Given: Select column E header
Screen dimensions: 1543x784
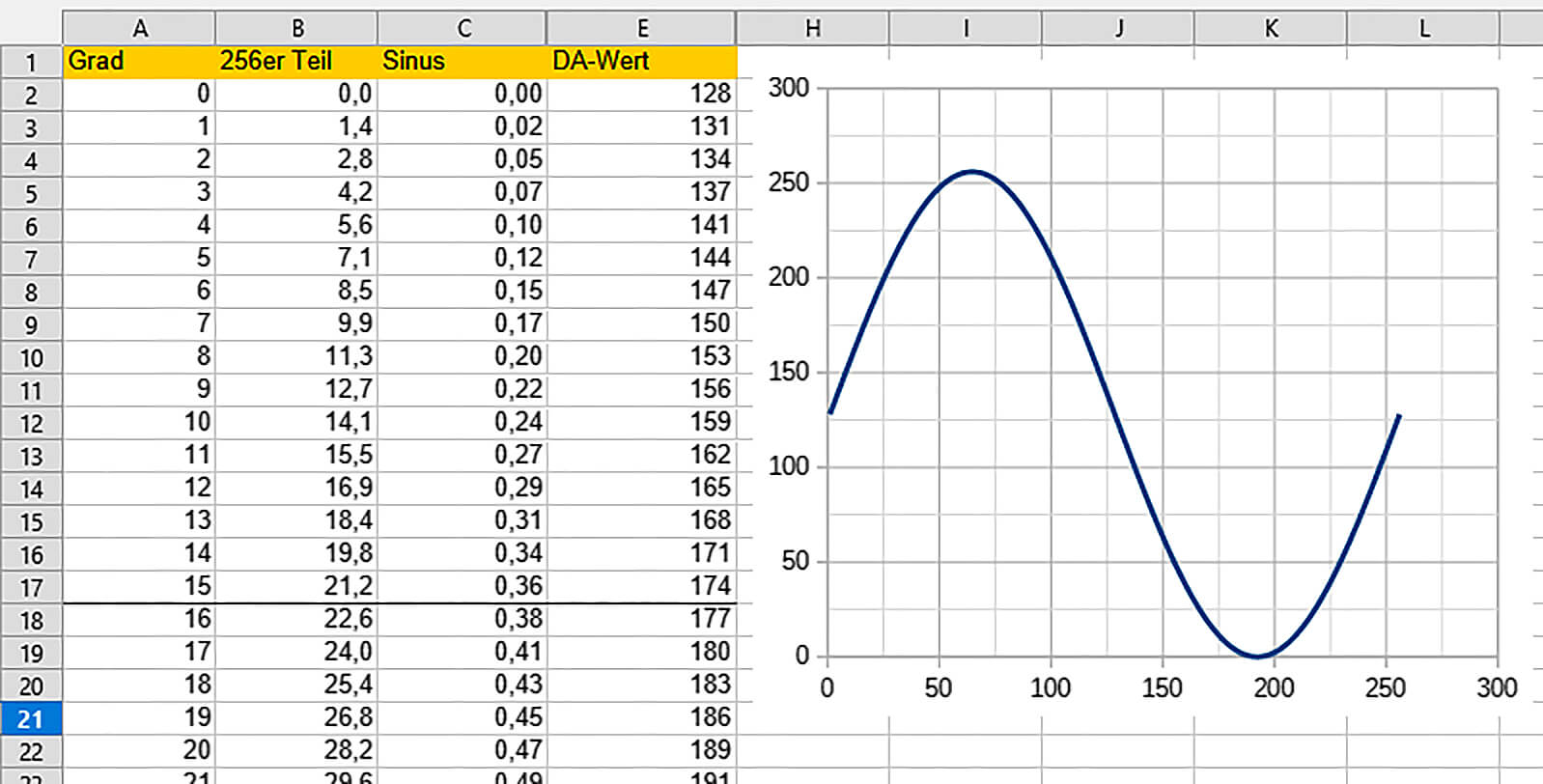Looking at the screenshot, I should [641, 28].
